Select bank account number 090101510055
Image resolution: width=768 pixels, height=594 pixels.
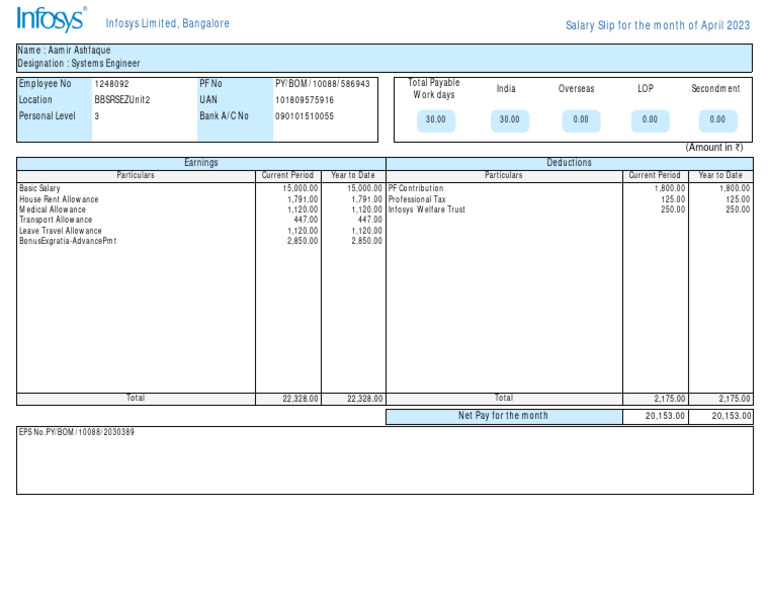click(304, 116)
